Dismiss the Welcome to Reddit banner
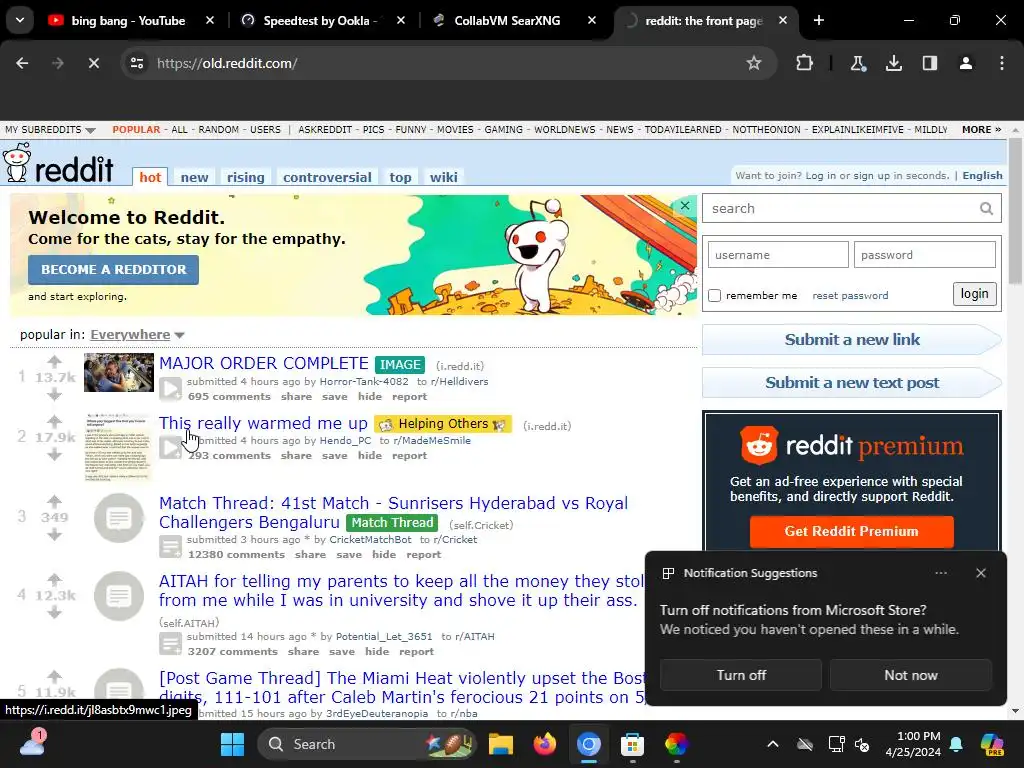 (x=684, y=206)
